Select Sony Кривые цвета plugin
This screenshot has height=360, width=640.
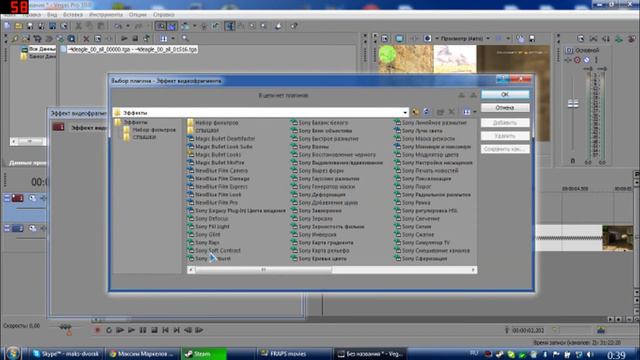tap(322, 258)
